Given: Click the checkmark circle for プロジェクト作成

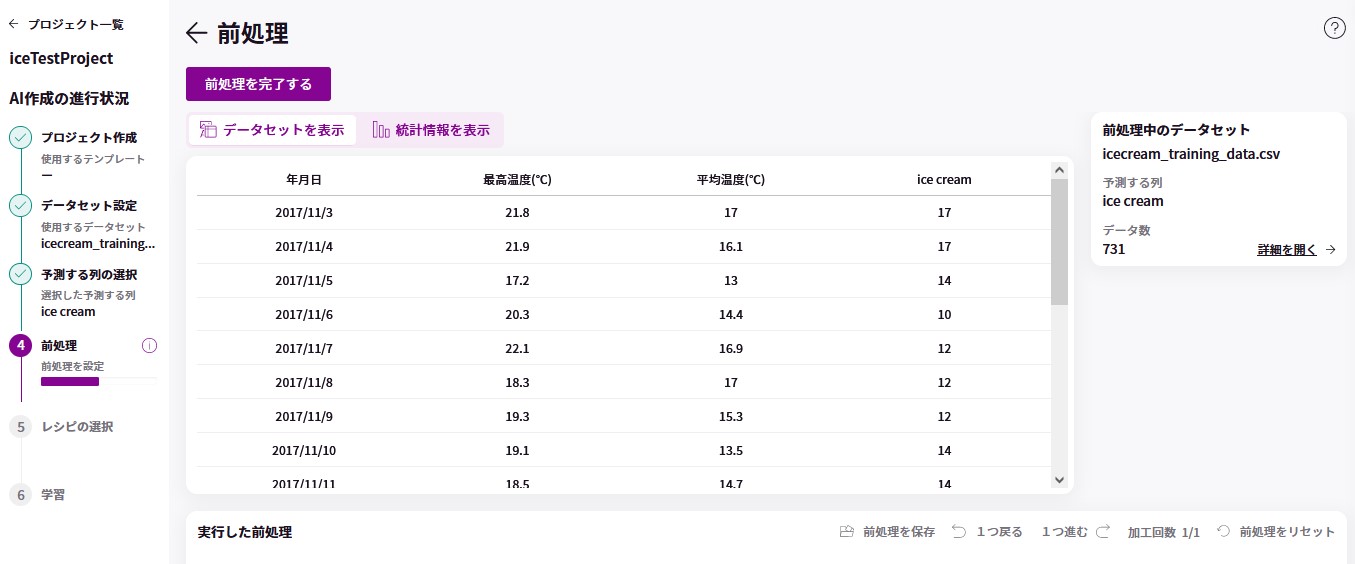Looking at the screenshot, I should (21, 138).
